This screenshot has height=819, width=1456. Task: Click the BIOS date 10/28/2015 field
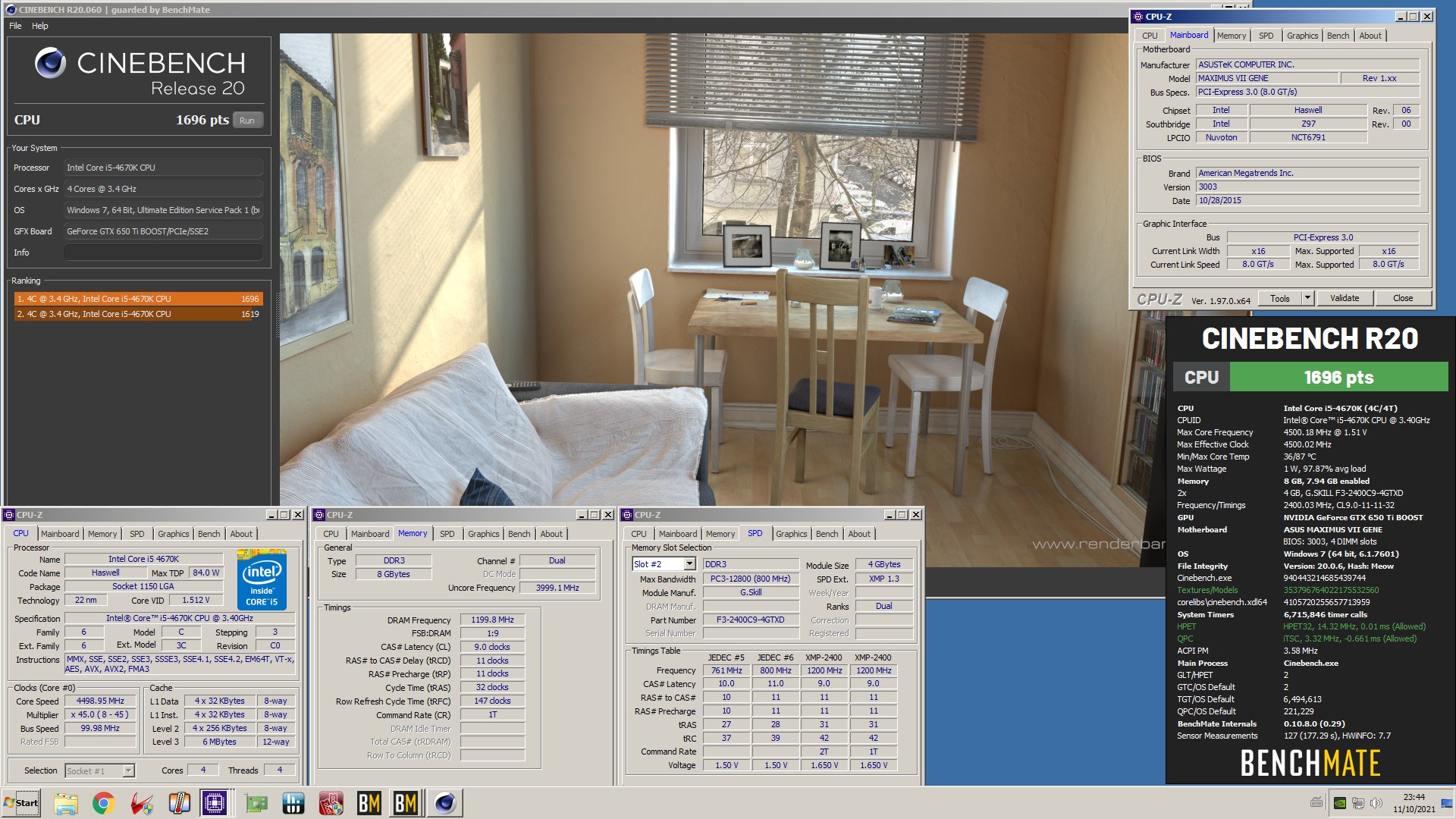pos(1307,200)
